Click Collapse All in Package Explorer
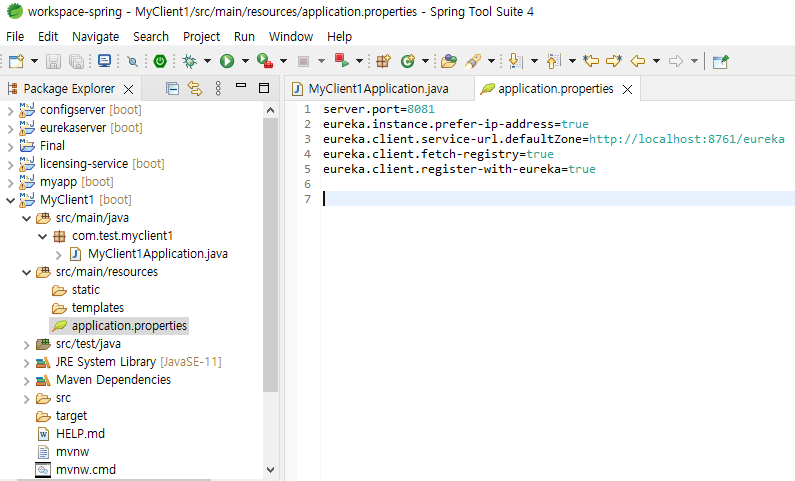 pos(172,89)
